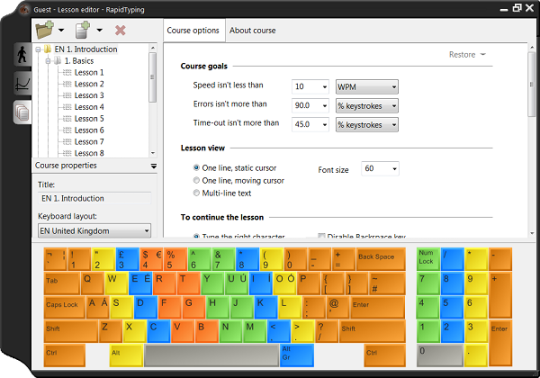Click the red delete X icon
The height and width of the screenshot is (378, 540).
120,30
